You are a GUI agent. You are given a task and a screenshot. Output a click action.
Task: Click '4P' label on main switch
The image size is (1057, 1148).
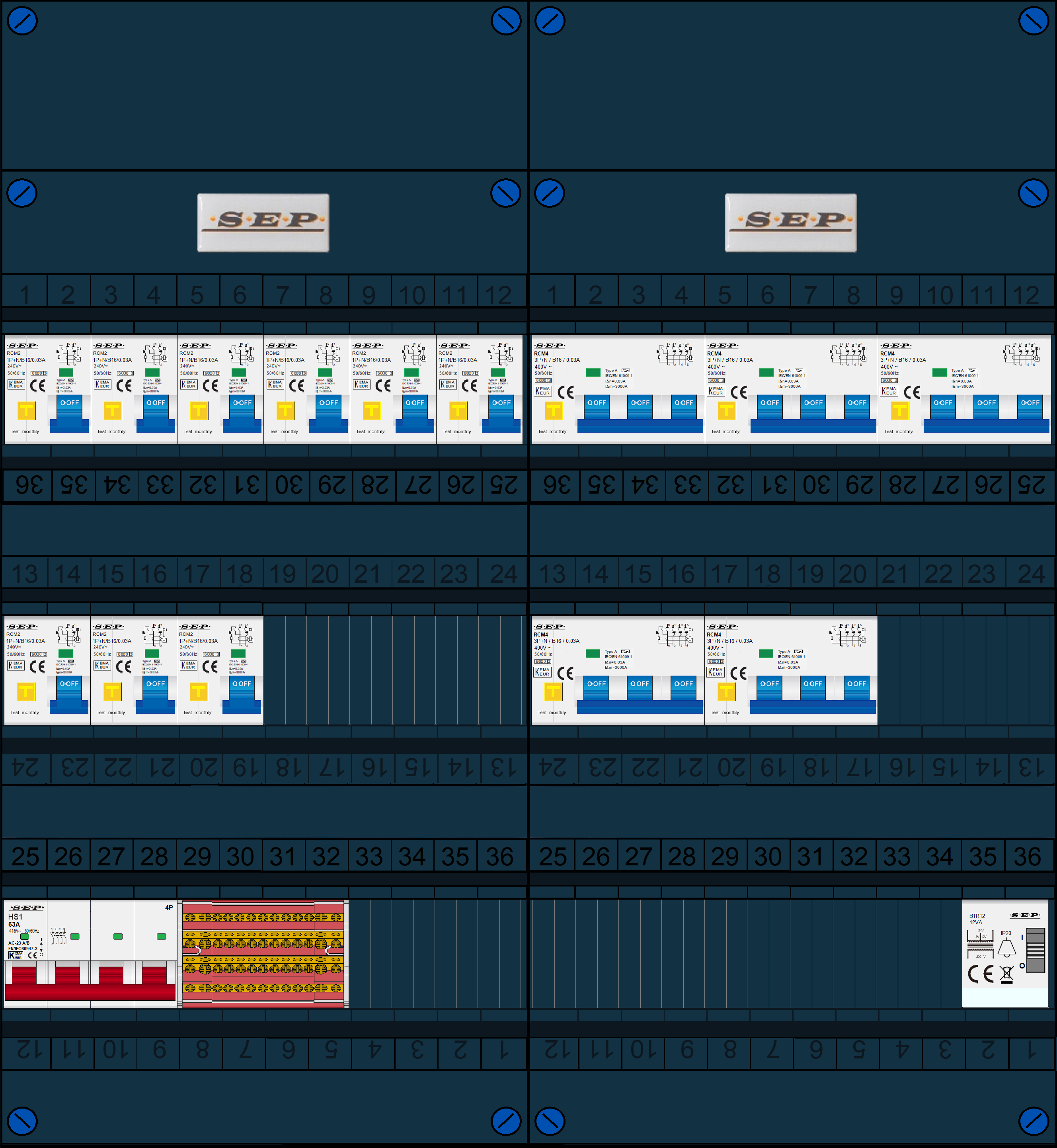[x=169, y=907]
